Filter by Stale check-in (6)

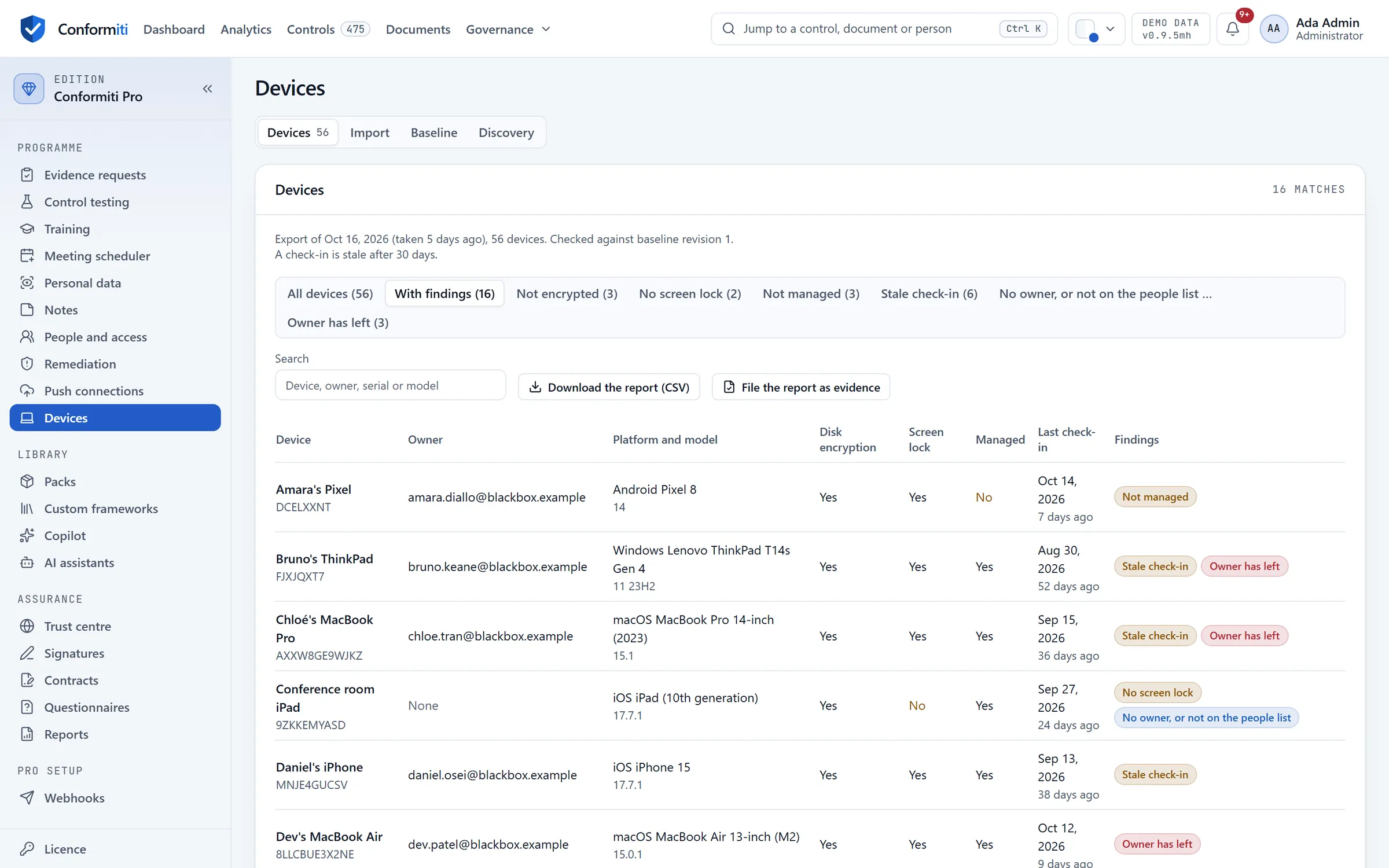[x=929, y=293]
